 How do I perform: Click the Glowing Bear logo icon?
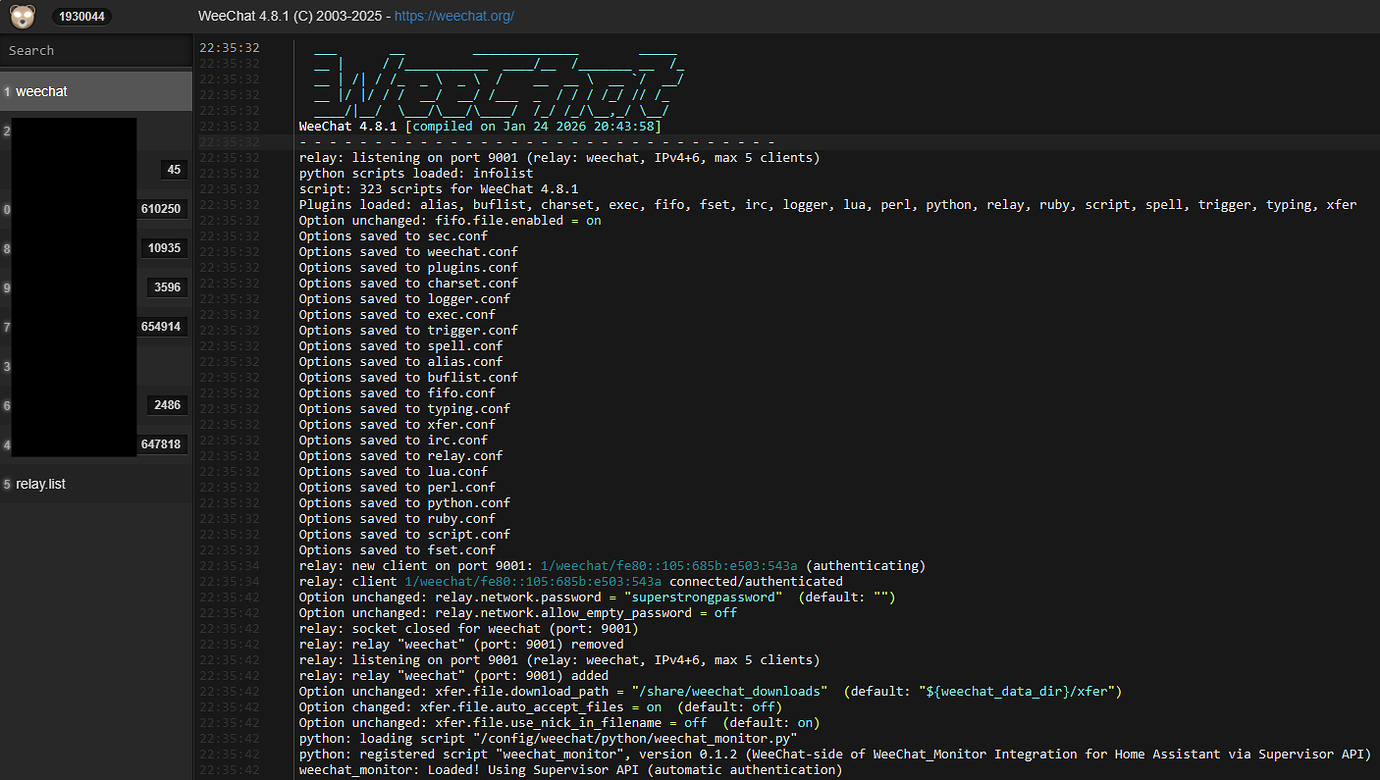click(22, 16)
